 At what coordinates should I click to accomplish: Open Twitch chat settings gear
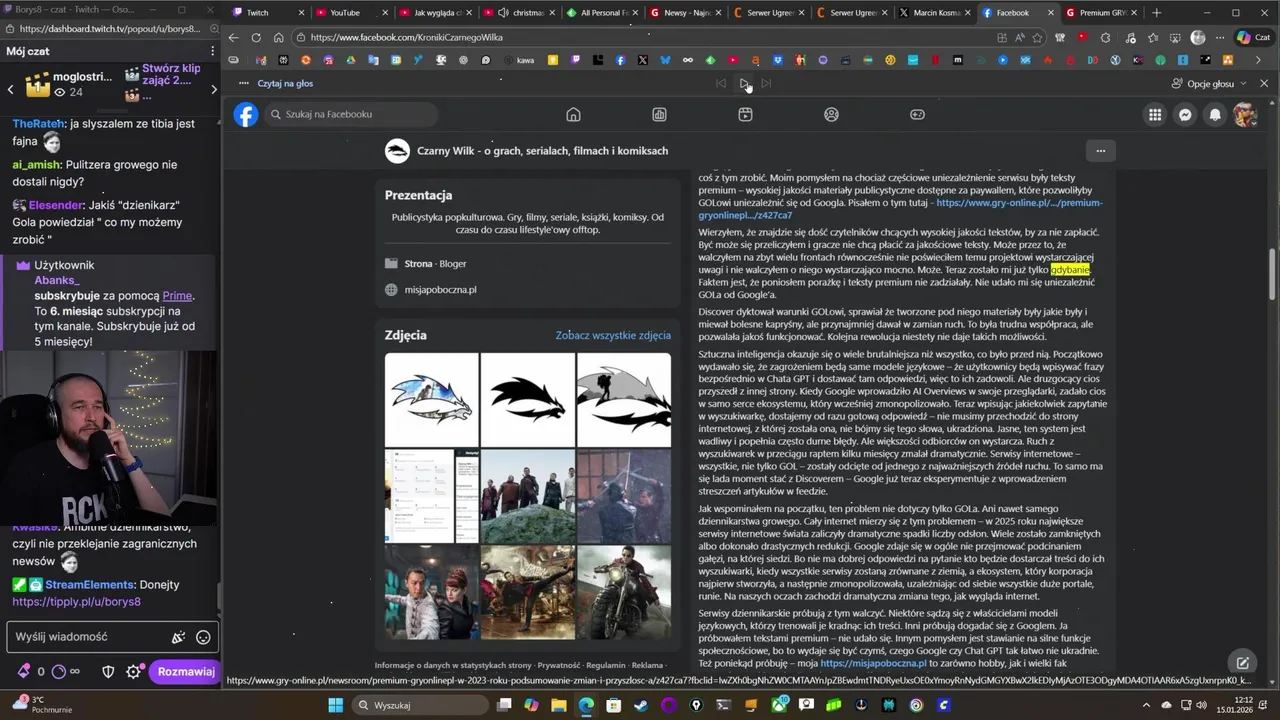click(x=134, y=672)
